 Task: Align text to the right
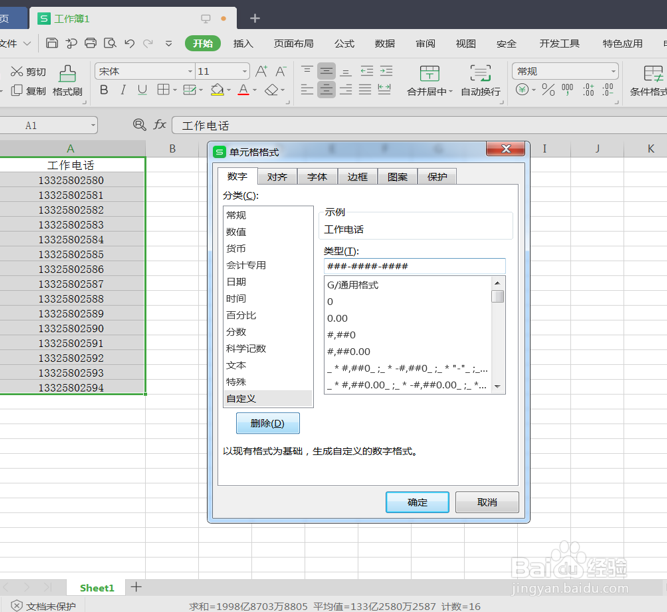click(346, 89)
